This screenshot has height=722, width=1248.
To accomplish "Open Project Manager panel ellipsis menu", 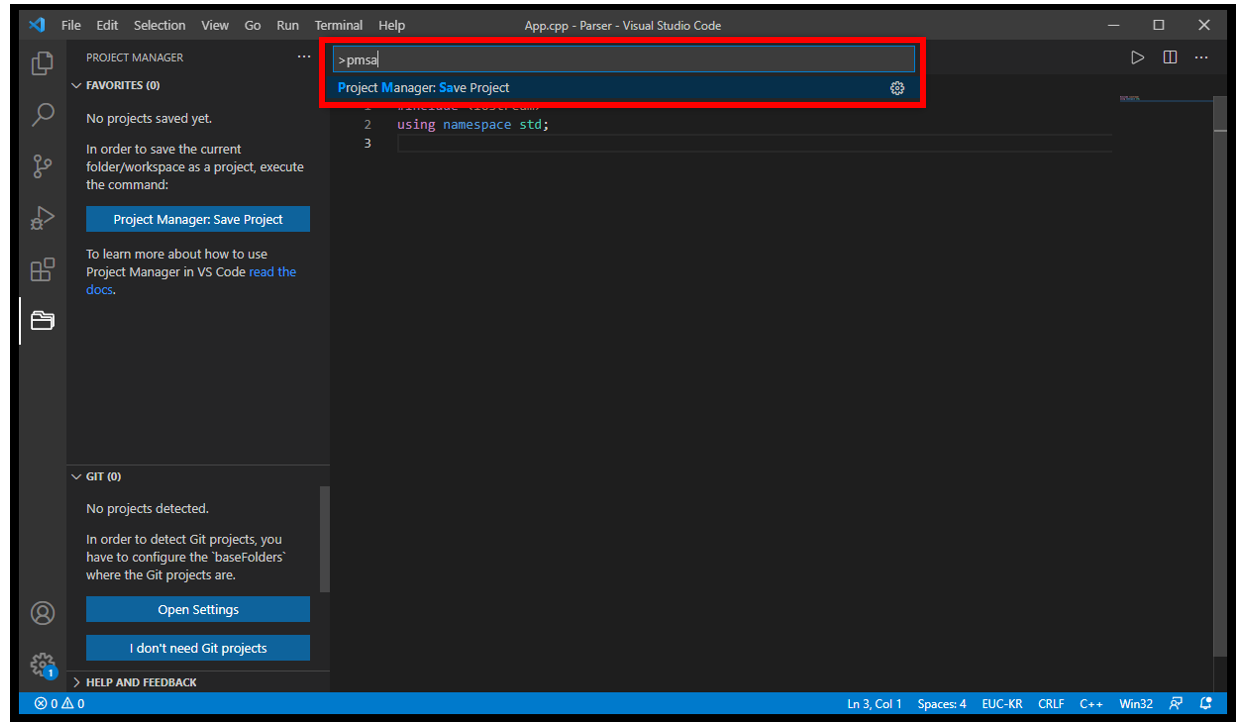I will 304,57.
